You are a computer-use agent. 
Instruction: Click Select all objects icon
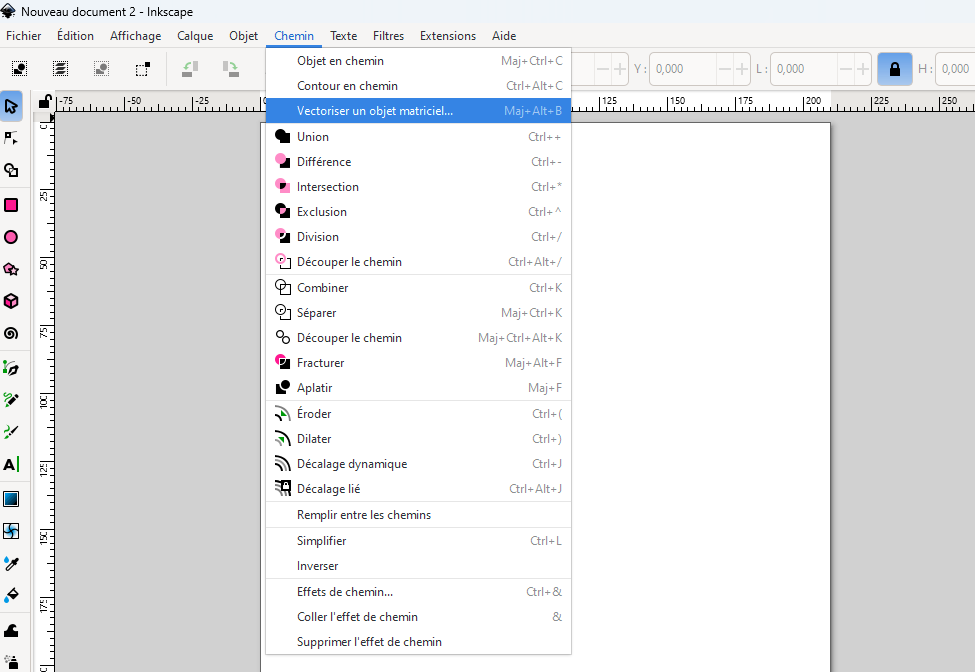(20, 69)
